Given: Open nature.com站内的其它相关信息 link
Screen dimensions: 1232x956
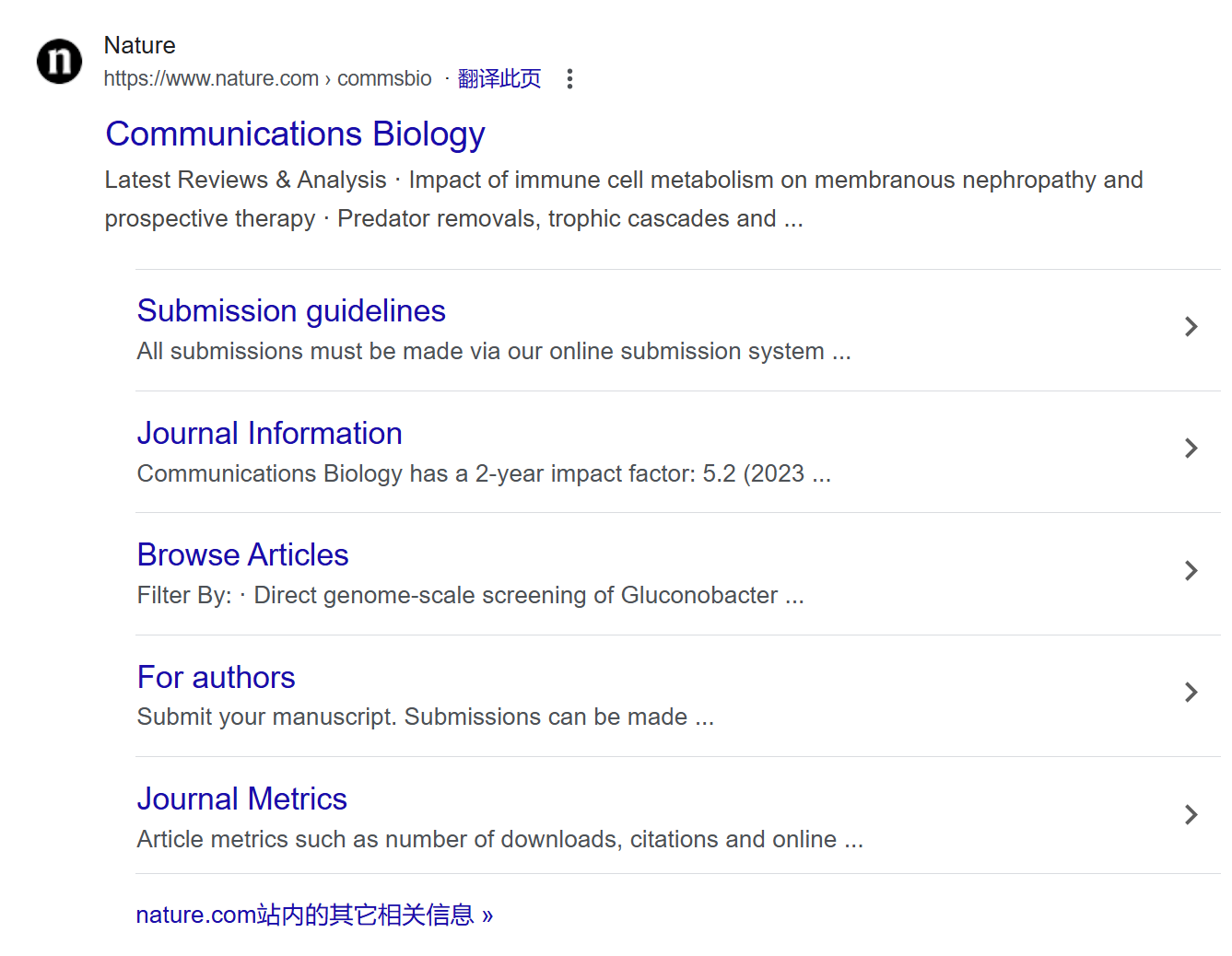Looking at the screenshot, I should [314, 915].
